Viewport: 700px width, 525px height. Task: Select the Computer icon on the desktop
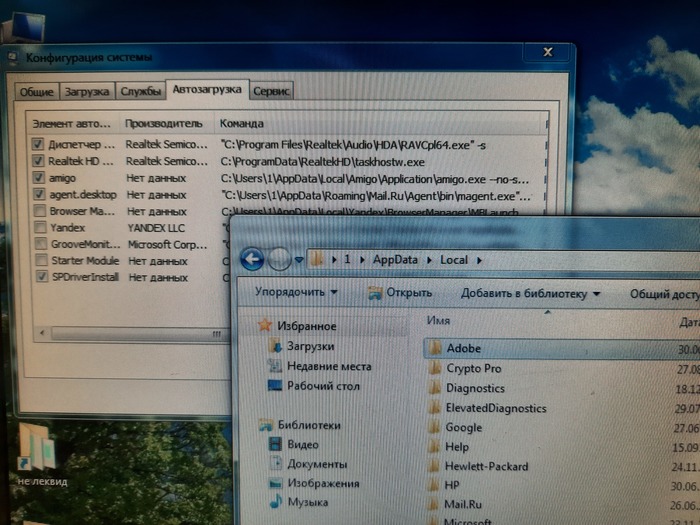[x=25, y=28]
